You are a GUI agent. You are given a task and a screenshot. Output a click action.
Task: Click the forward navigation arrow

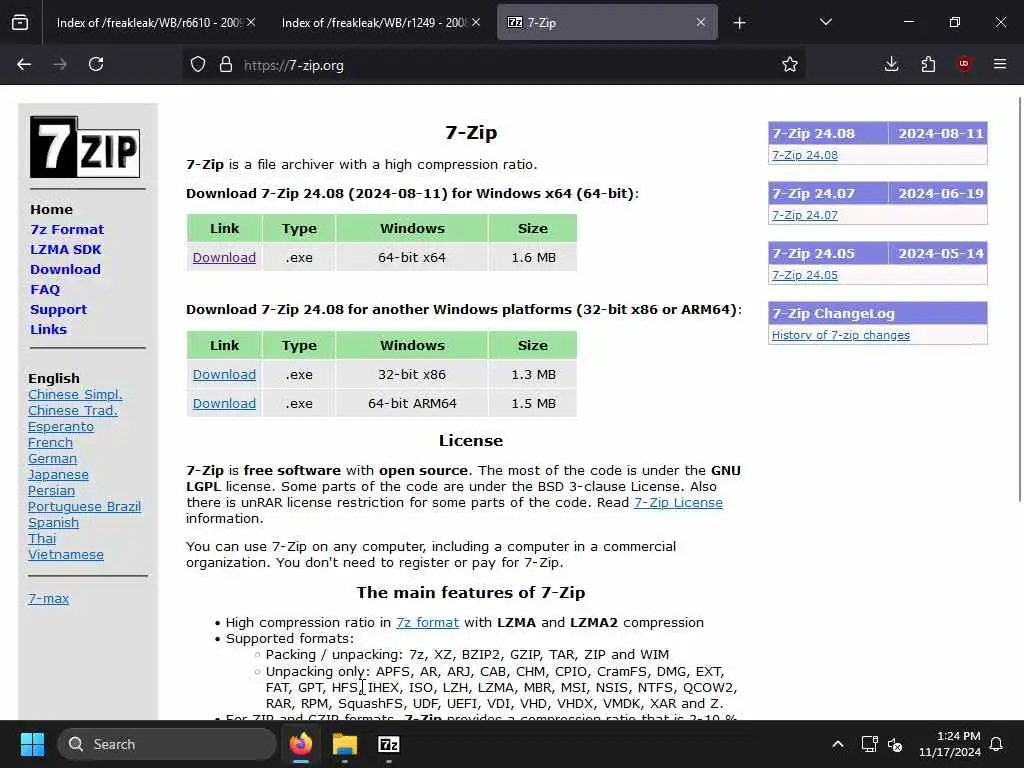(x=59, y=64)
